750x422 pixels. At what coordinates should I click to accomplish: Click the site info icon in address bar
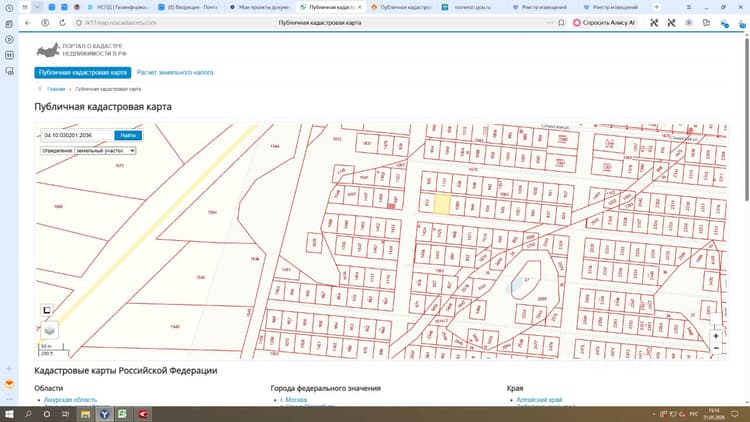(78, 22)
